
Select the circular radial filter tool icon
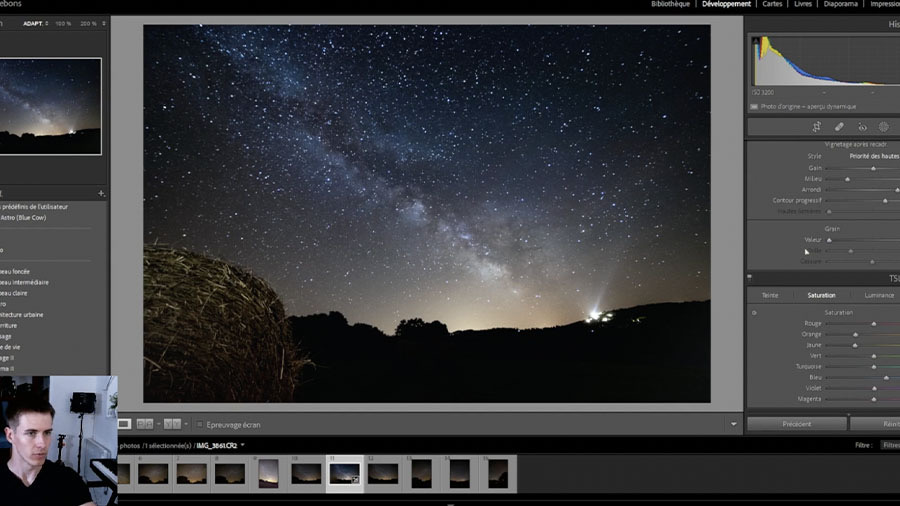[x=884, y=127]
